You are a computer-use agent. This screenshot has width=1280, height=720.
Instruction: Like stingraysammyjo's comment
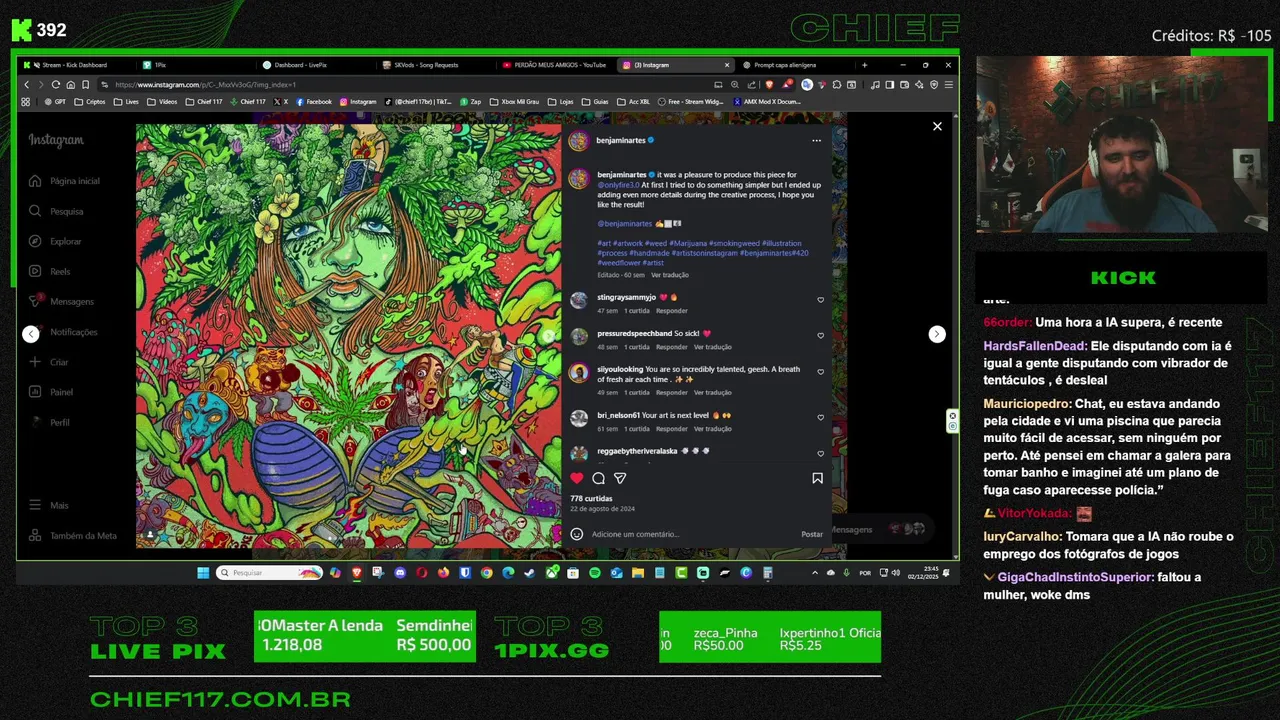tap(821, 300)
